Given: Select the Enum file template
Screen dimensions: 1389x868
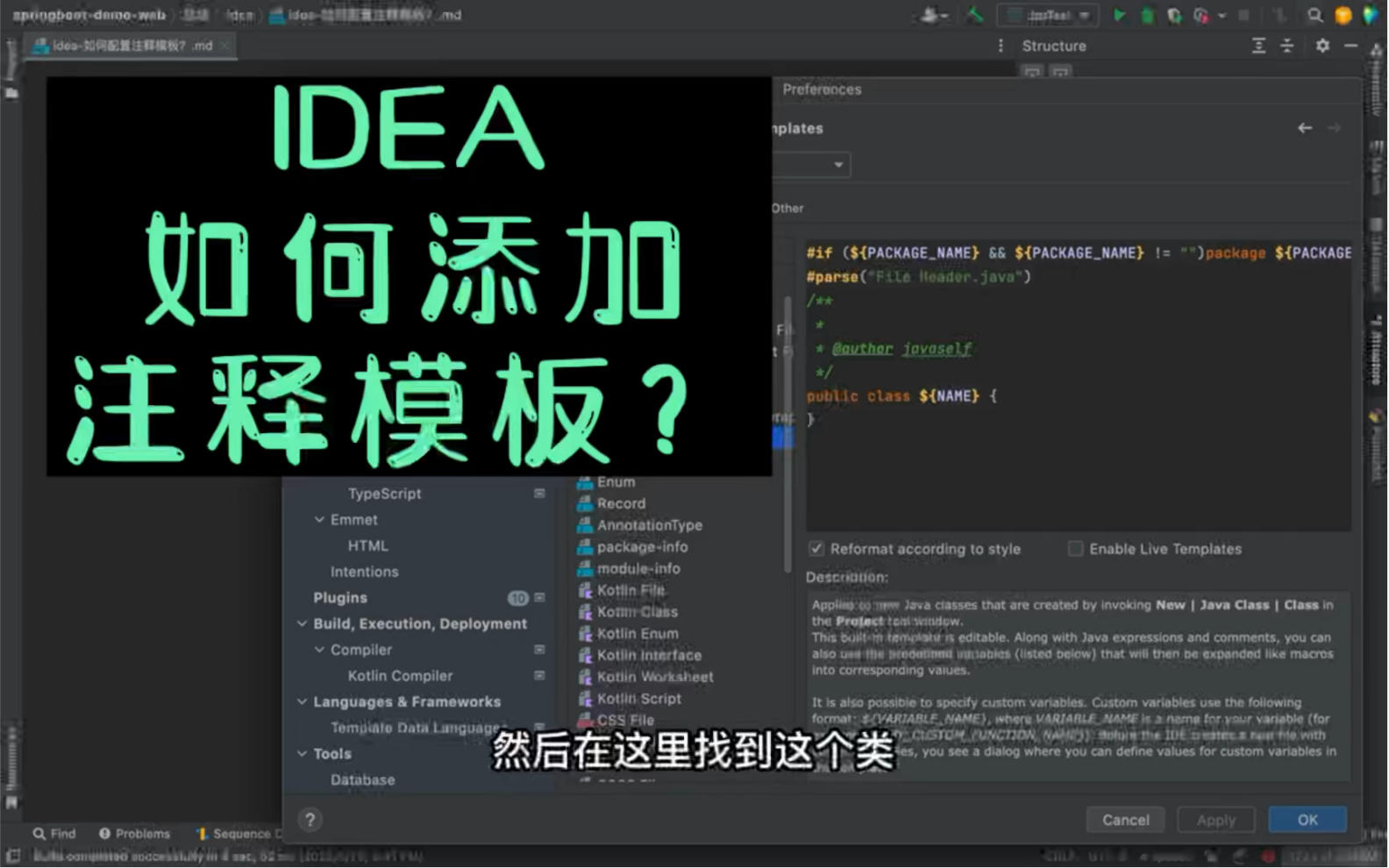Looking at the screenshot, I should click(606, 482).
